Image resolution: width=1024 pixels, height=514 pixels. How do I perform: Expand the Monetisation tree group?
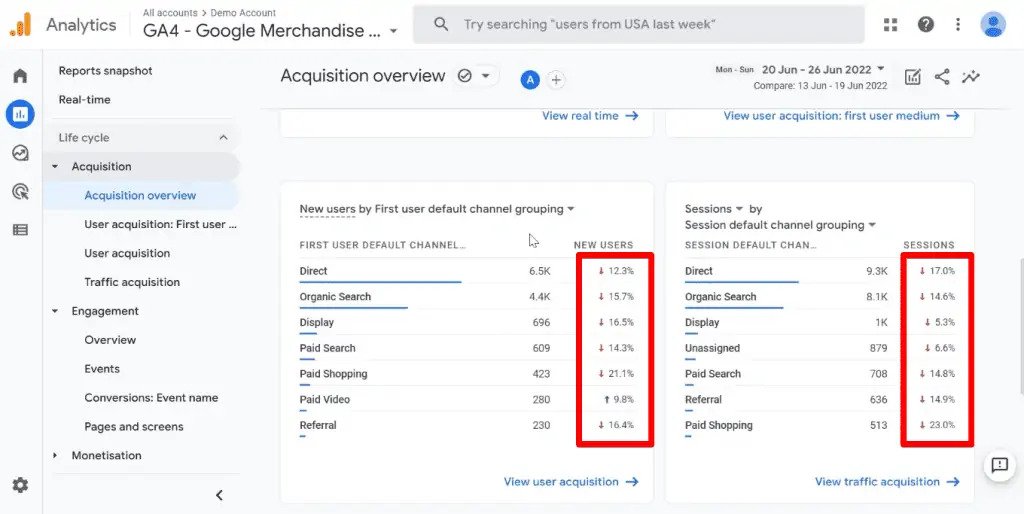click(55, 456)
